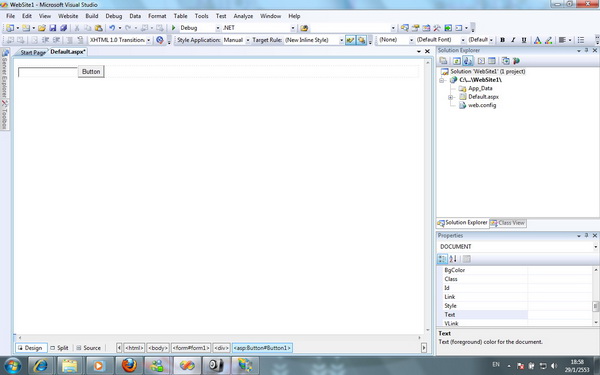Open the (Default Font) dropdown

(x=463, y=40)
